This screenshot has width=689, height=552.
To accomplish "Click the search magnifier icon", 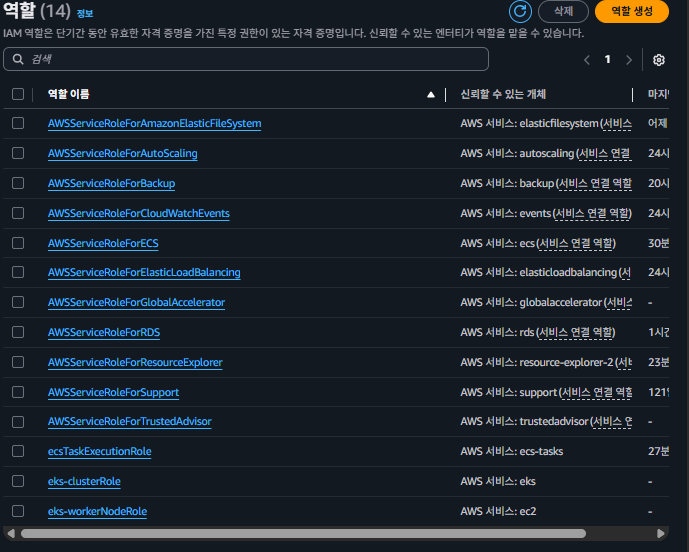I will pyautogui.click(x=18, y=59).
